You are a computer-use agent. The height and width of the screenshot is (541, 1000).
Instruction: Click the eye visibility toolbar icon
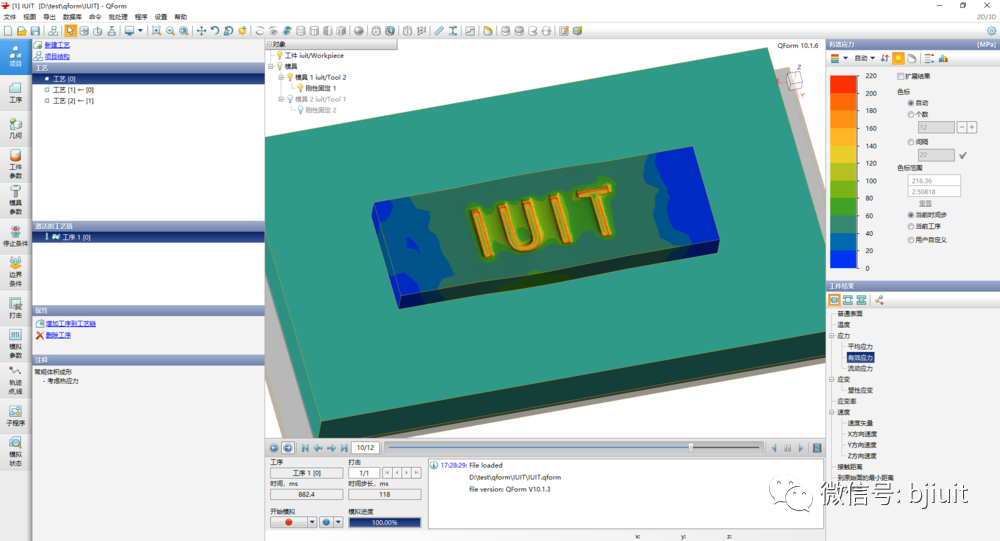(274, 31)
